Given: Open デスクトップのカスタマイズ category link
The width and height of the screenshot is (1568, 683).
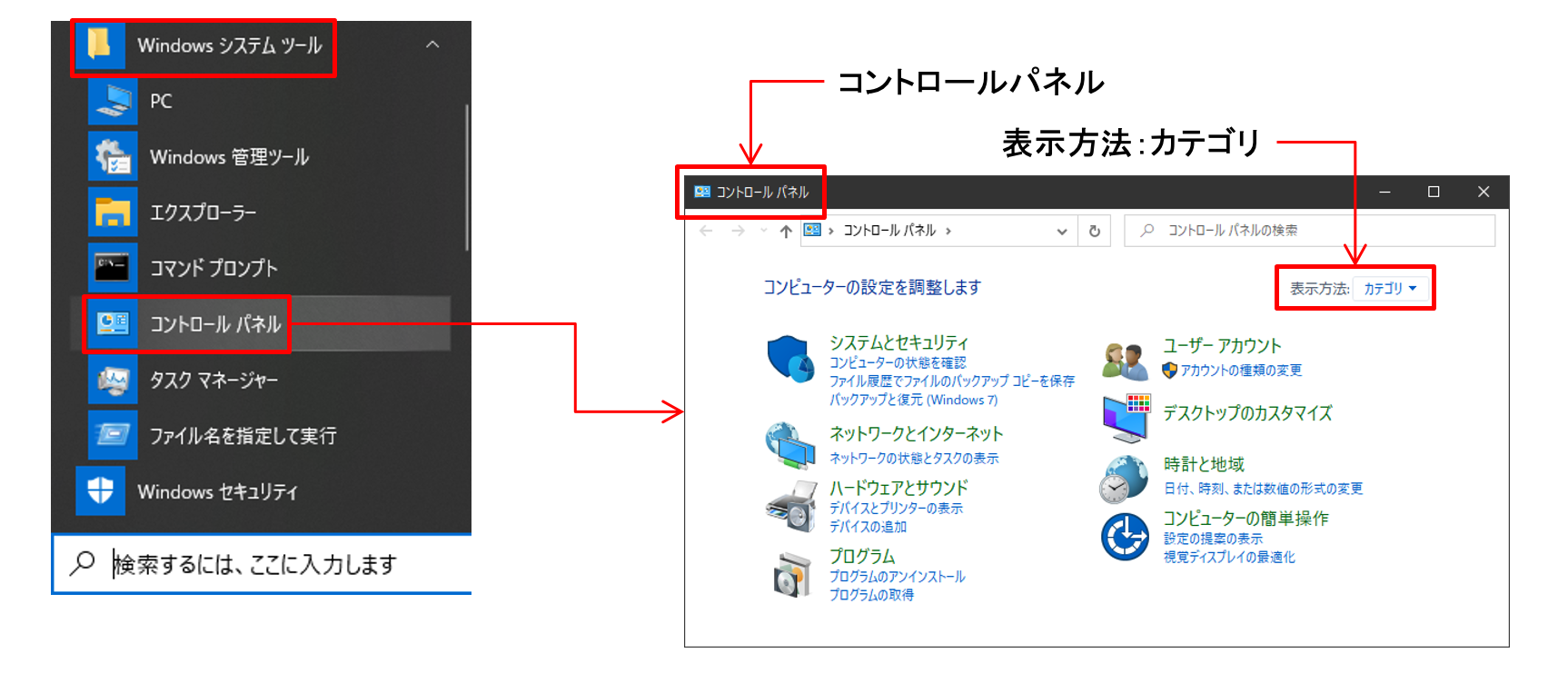Looking at the screenshot, I should [x=1247, y=413].
